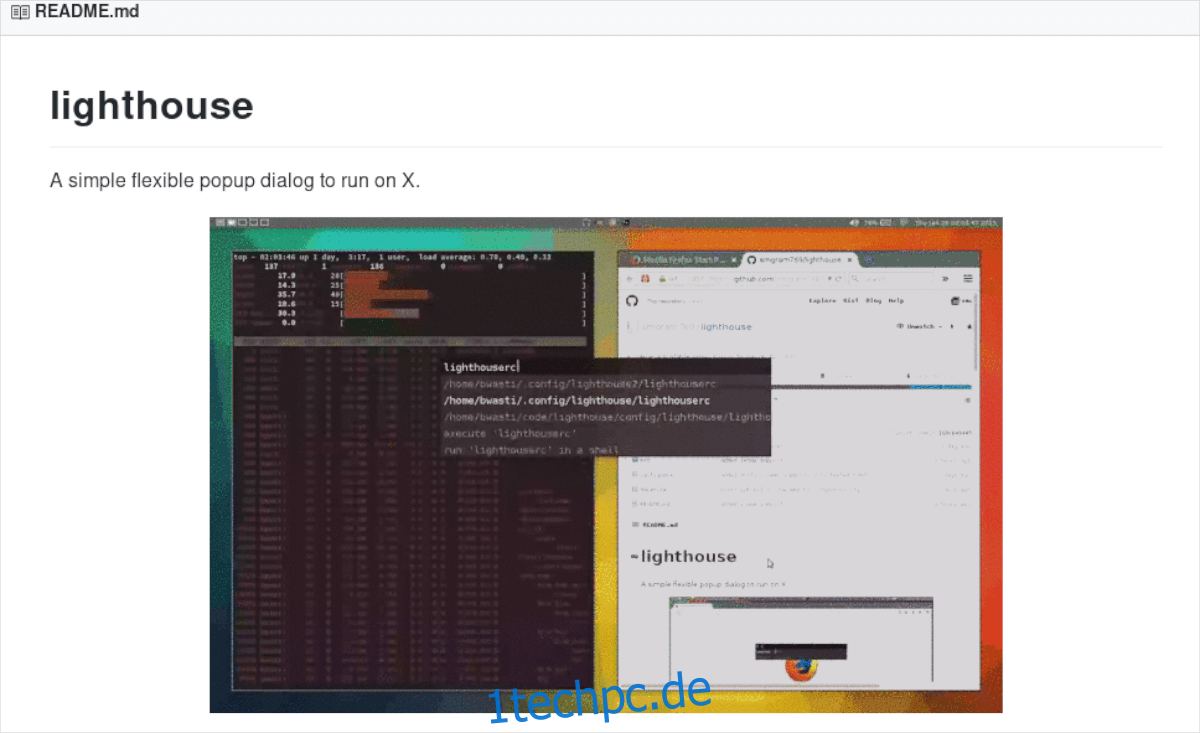Click the blue language stats bar
Screen dimensions: 1200x733
(940, 387)
